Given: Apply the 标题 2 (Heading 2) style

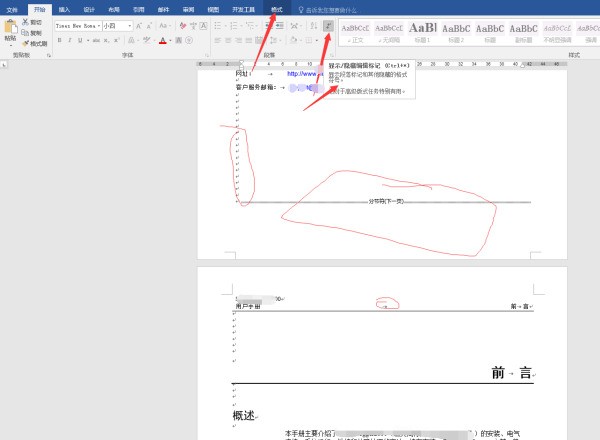Looking at the screenshot, I should pyautogui.click(x=457, y=33).
